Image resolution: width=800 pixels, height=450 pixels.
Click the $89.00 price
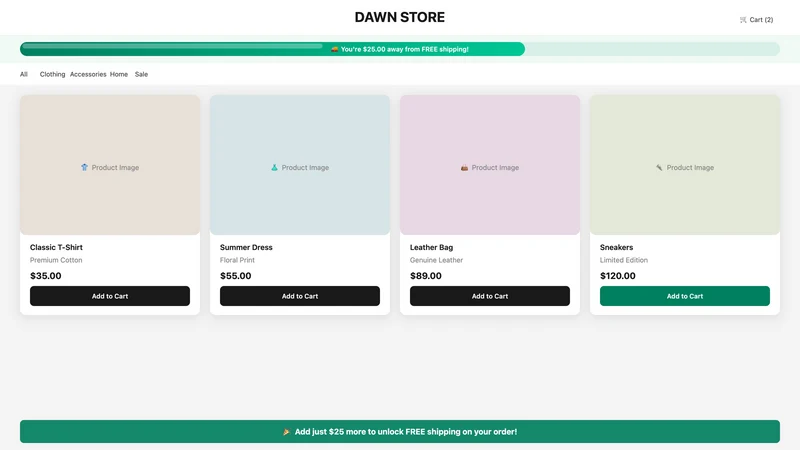pyautogui.click(x=426, y=276)
